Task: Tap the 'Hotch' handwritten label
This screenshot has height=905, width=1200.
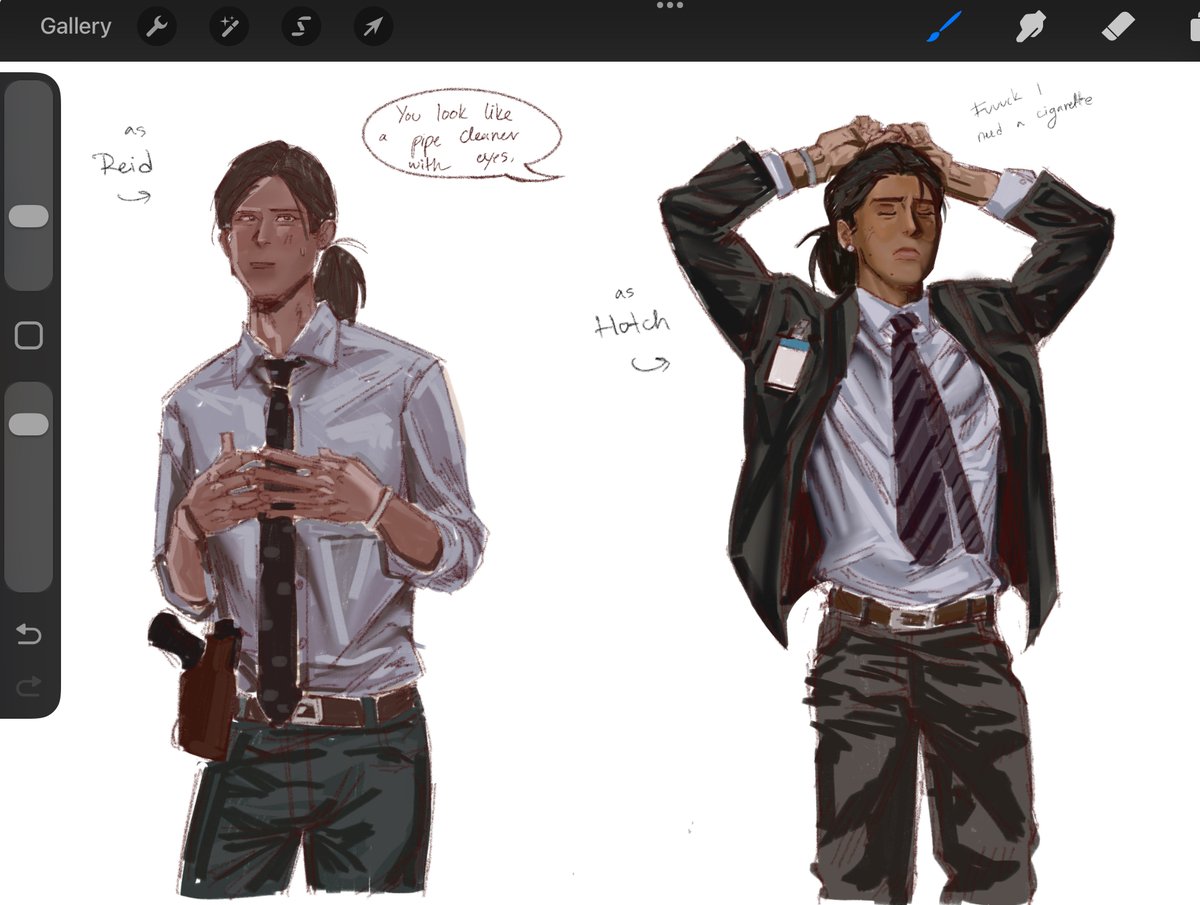Action: 630,324
